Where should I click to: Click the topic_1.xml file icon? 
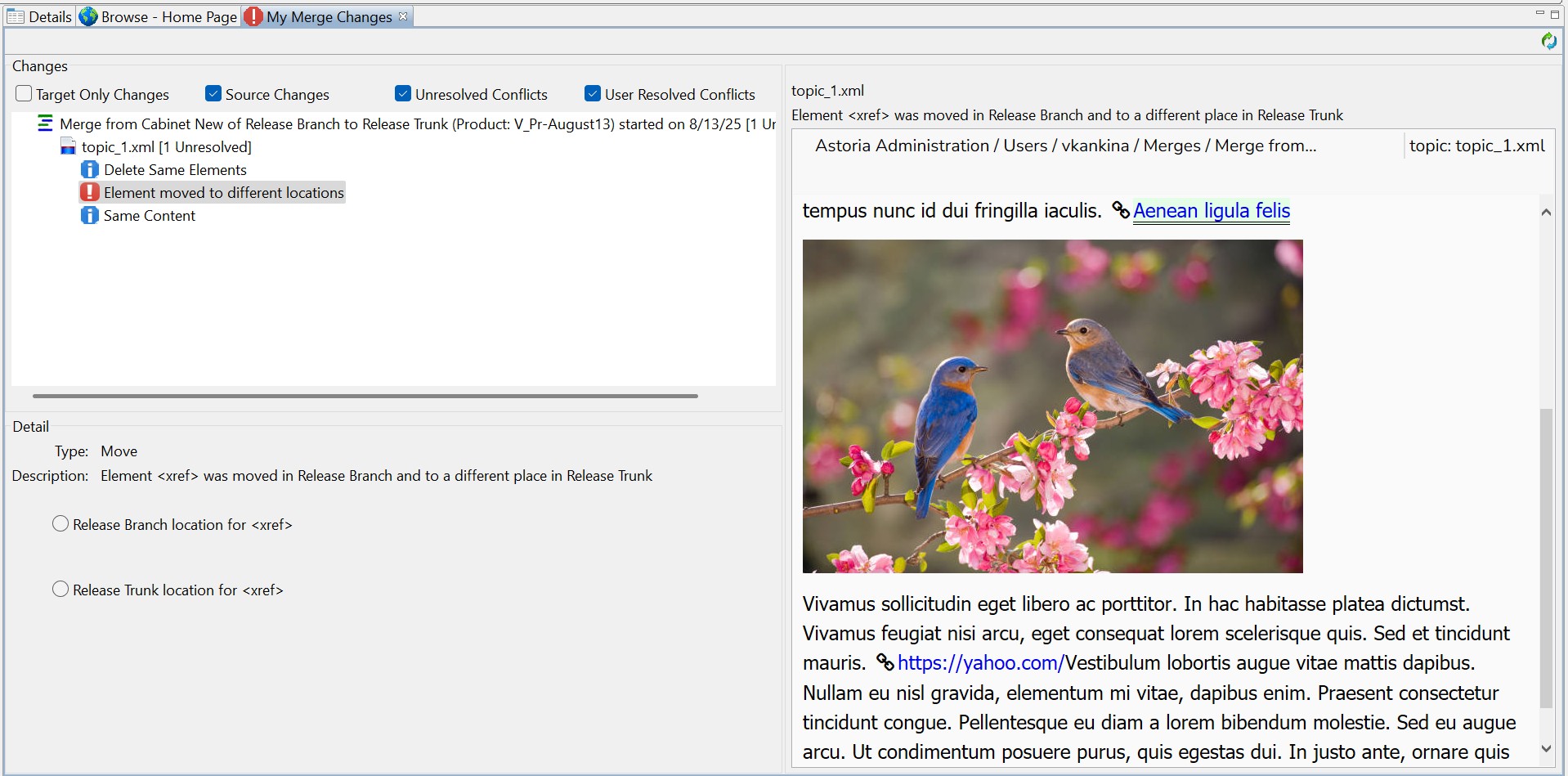[69, 147]
